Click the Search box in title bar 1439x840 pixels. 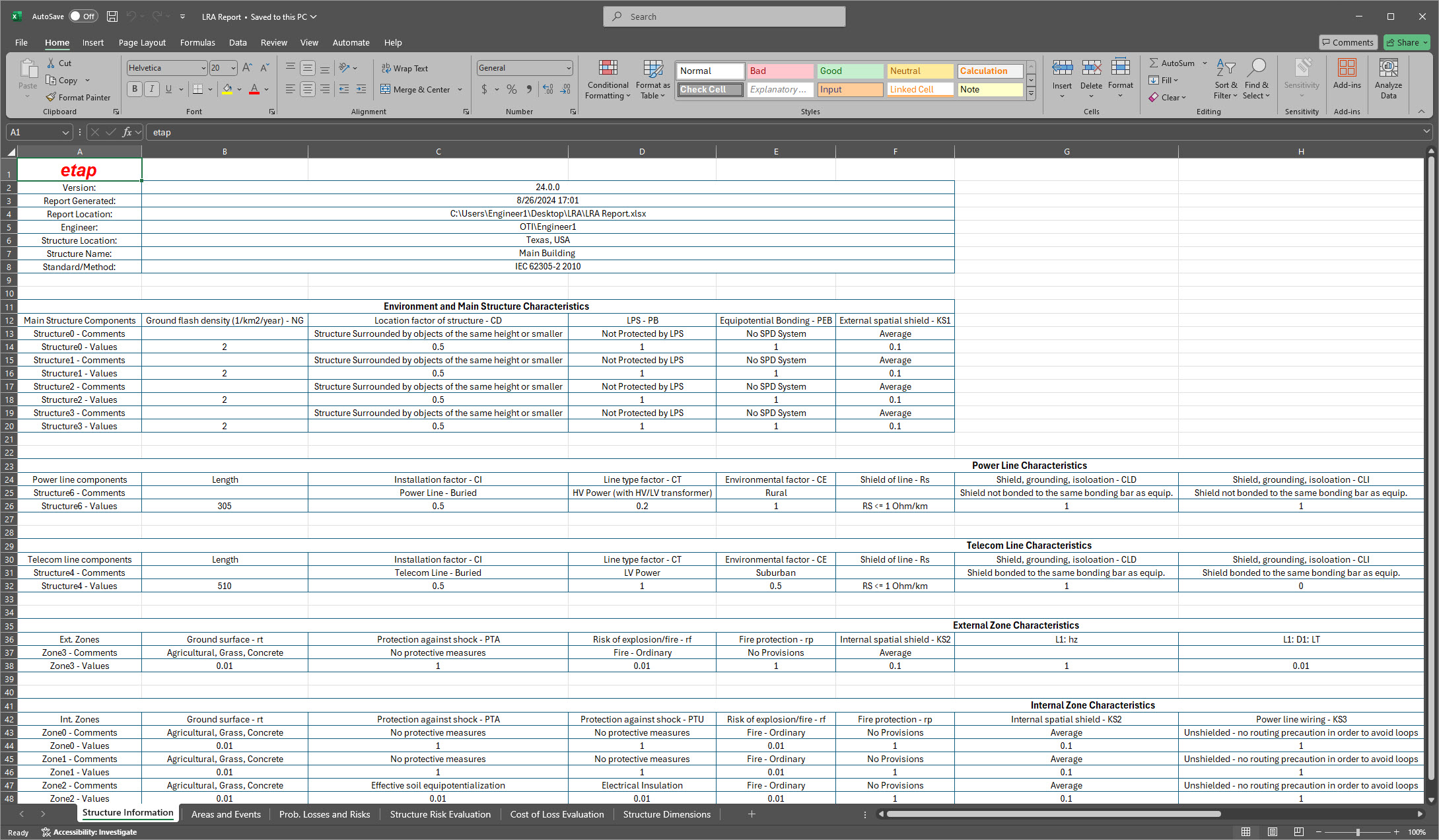[x=724, y=17]
